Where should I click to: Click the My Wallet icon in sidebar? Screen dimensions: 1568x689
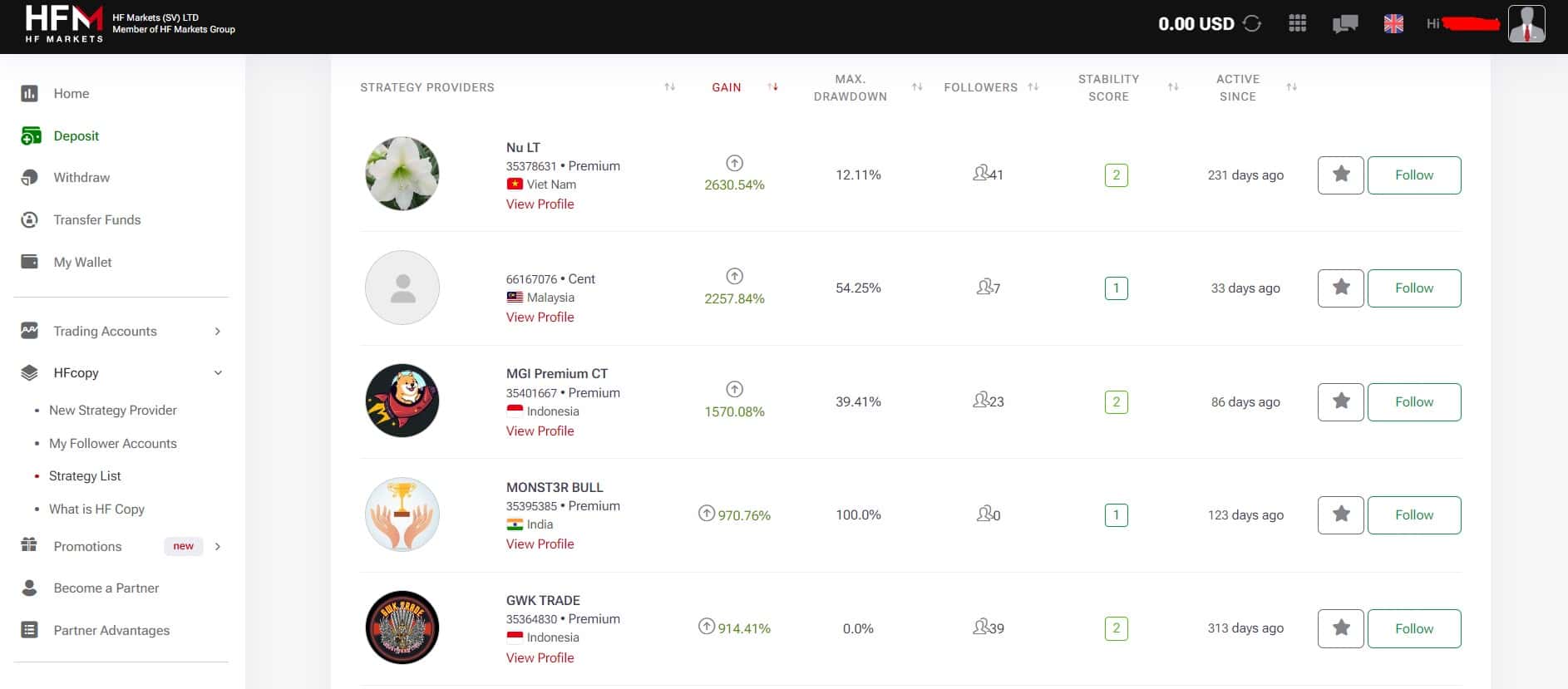click(x=29, y=262)
